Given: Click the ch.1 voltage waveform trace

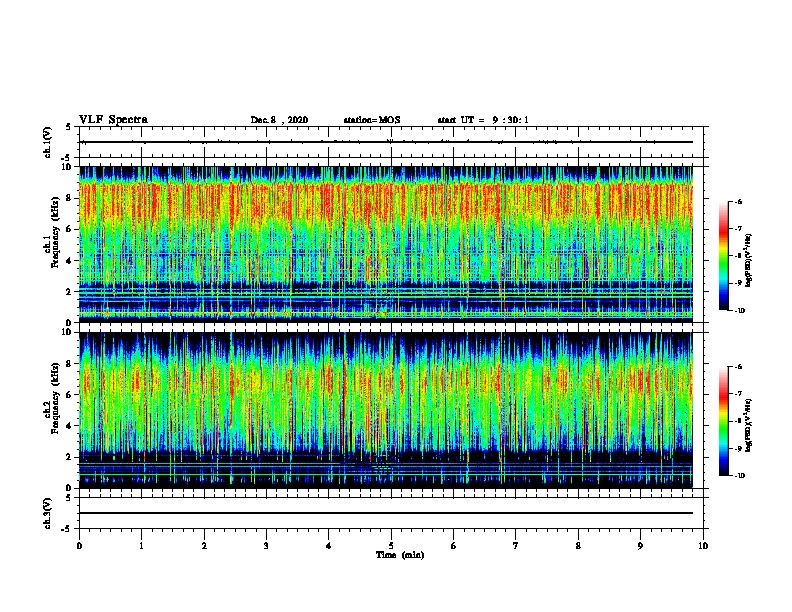Looking at the screenshot, I should (x=386, y=142).
